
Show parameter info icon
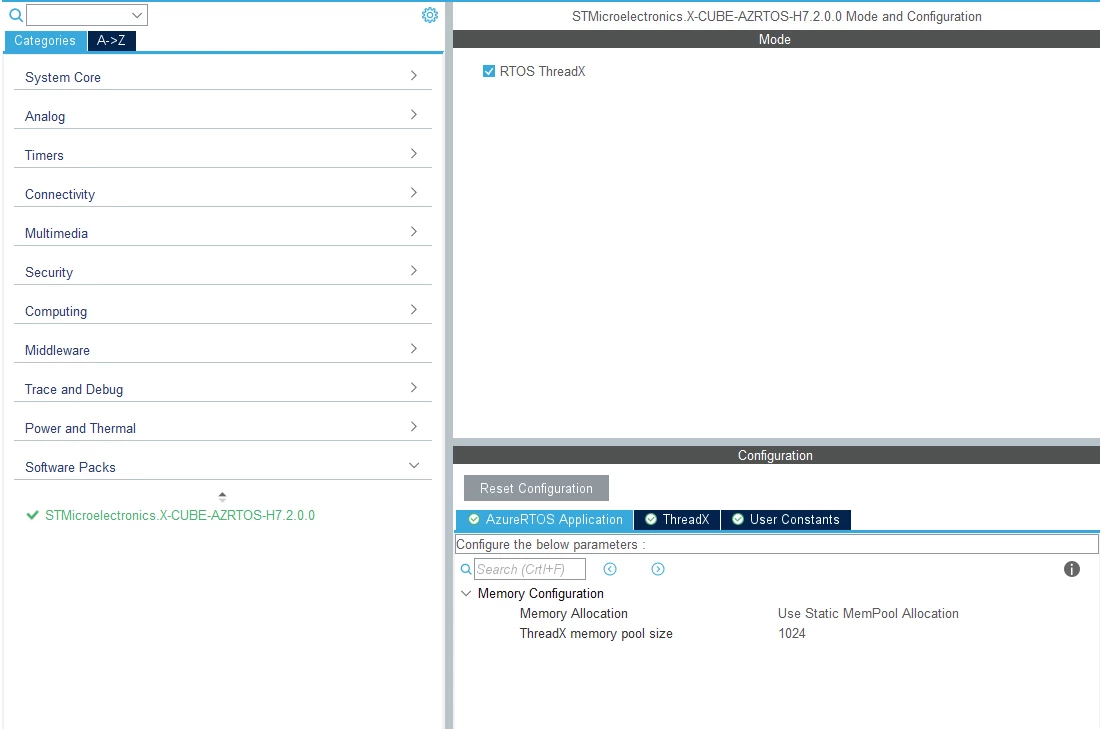(x=1071, y=569)
